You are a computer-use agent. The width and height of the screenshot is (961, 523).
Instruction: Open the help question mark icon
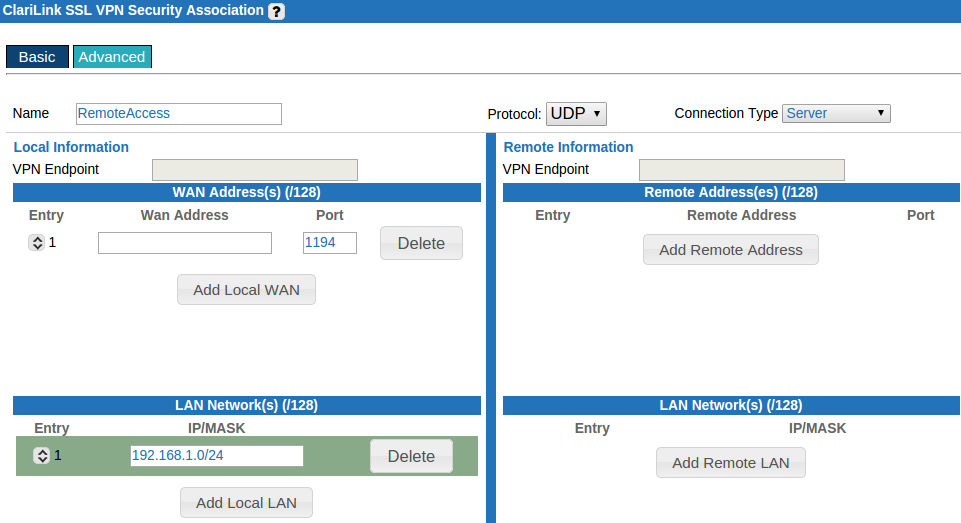click(x=276, y=12)
